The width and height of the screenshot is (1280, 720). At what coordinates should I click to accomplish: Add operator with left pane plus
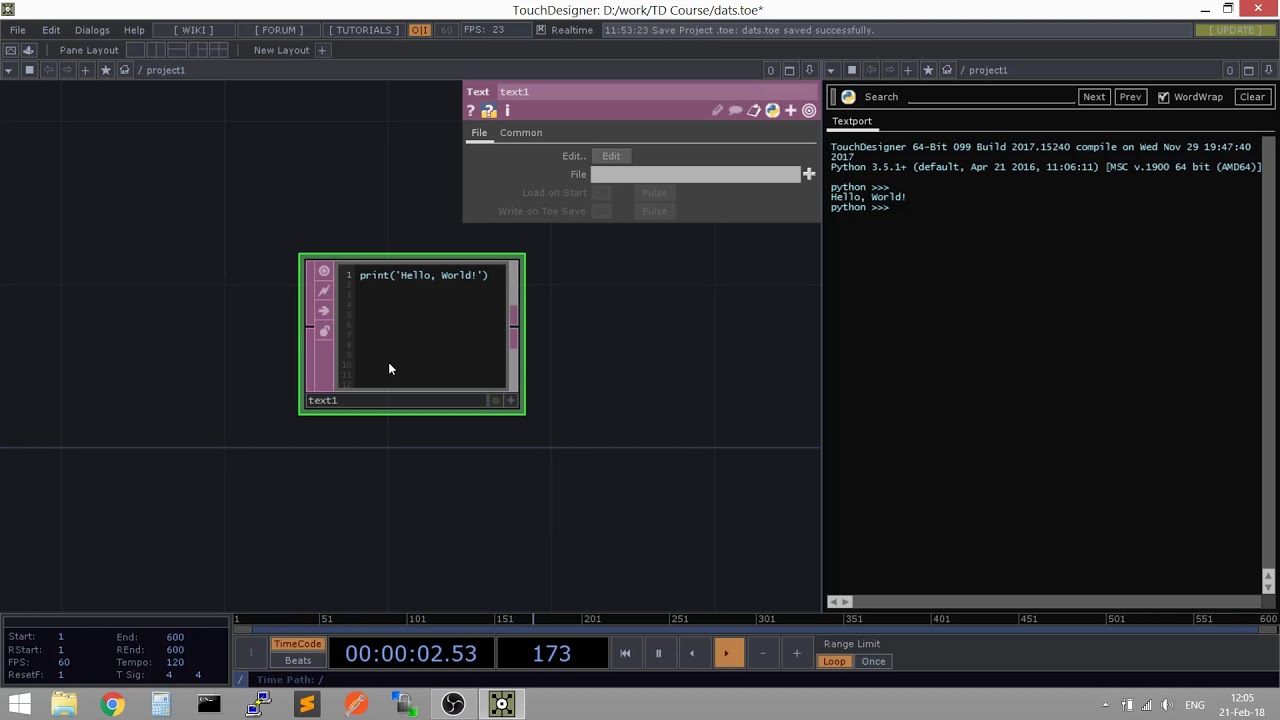click(86, 70)
